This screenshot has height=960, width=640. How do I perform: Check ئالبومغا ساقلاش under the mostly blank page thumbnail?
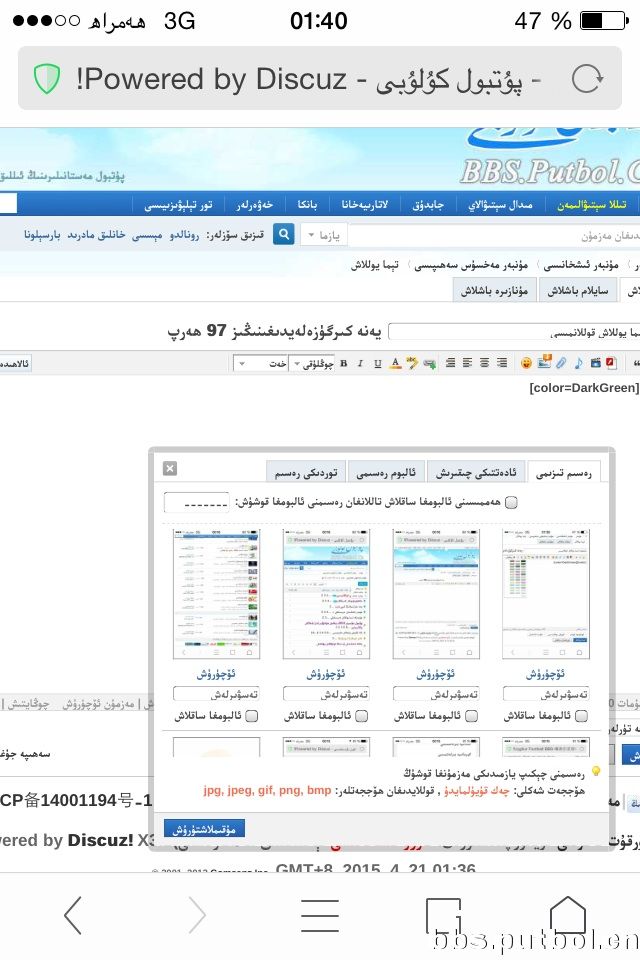(x=472, y=716)
